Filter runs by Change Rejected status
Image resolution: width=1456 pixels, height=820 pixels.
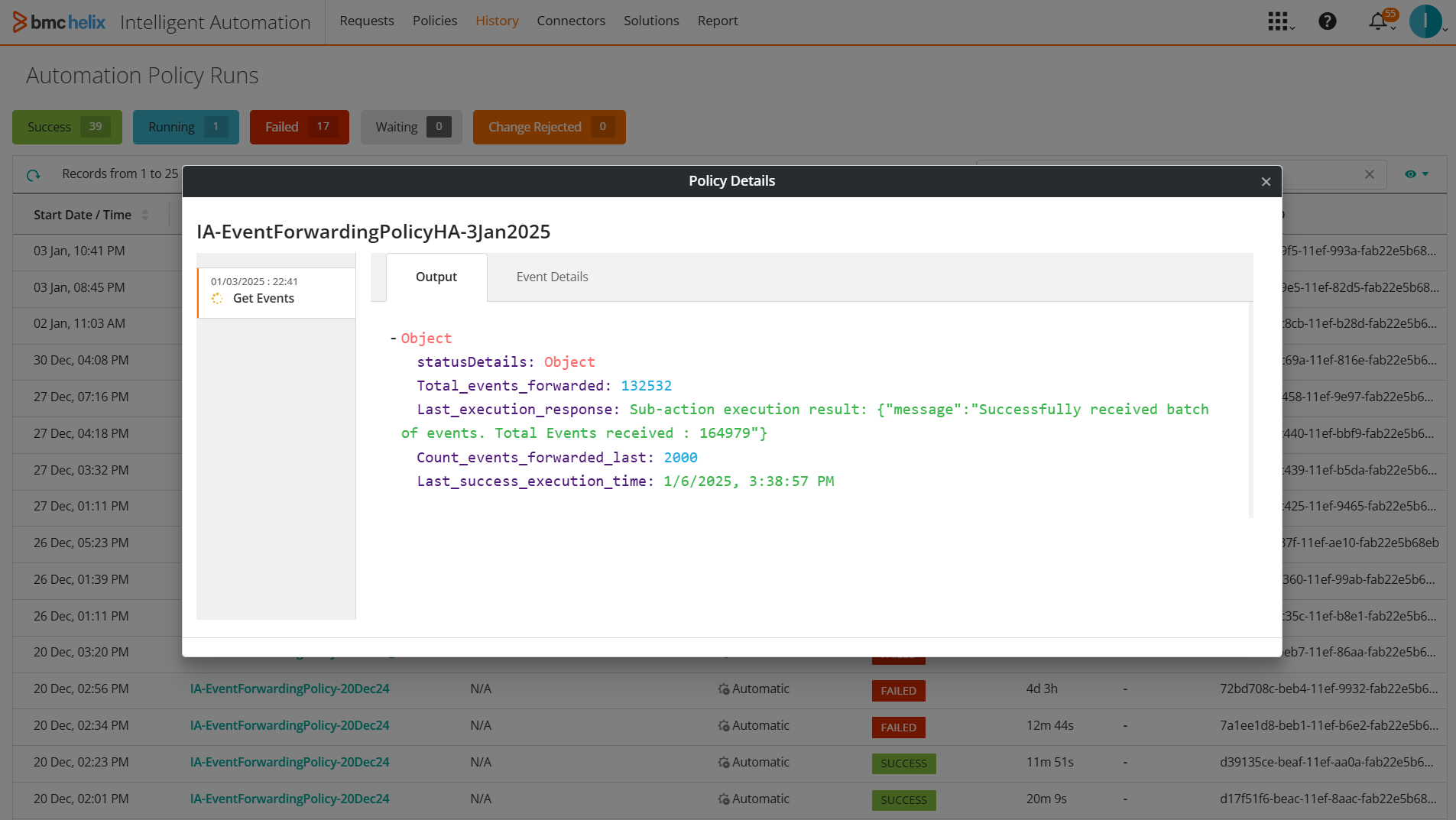coord(550,127)
